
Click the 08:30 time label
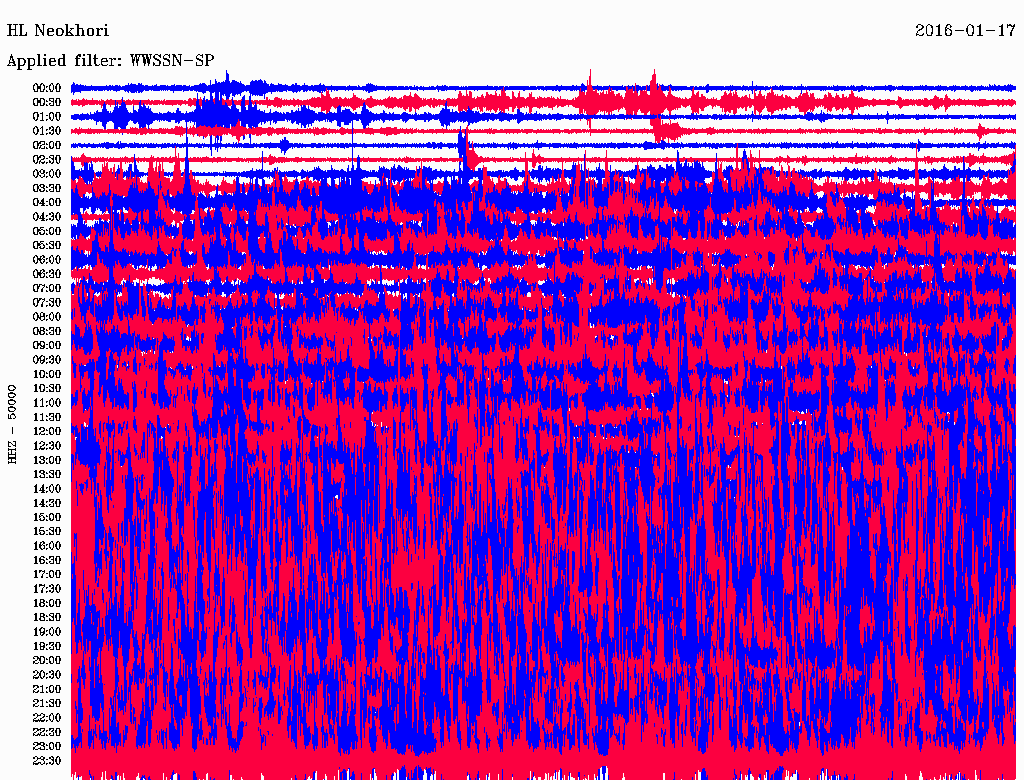tap(47, 331)
